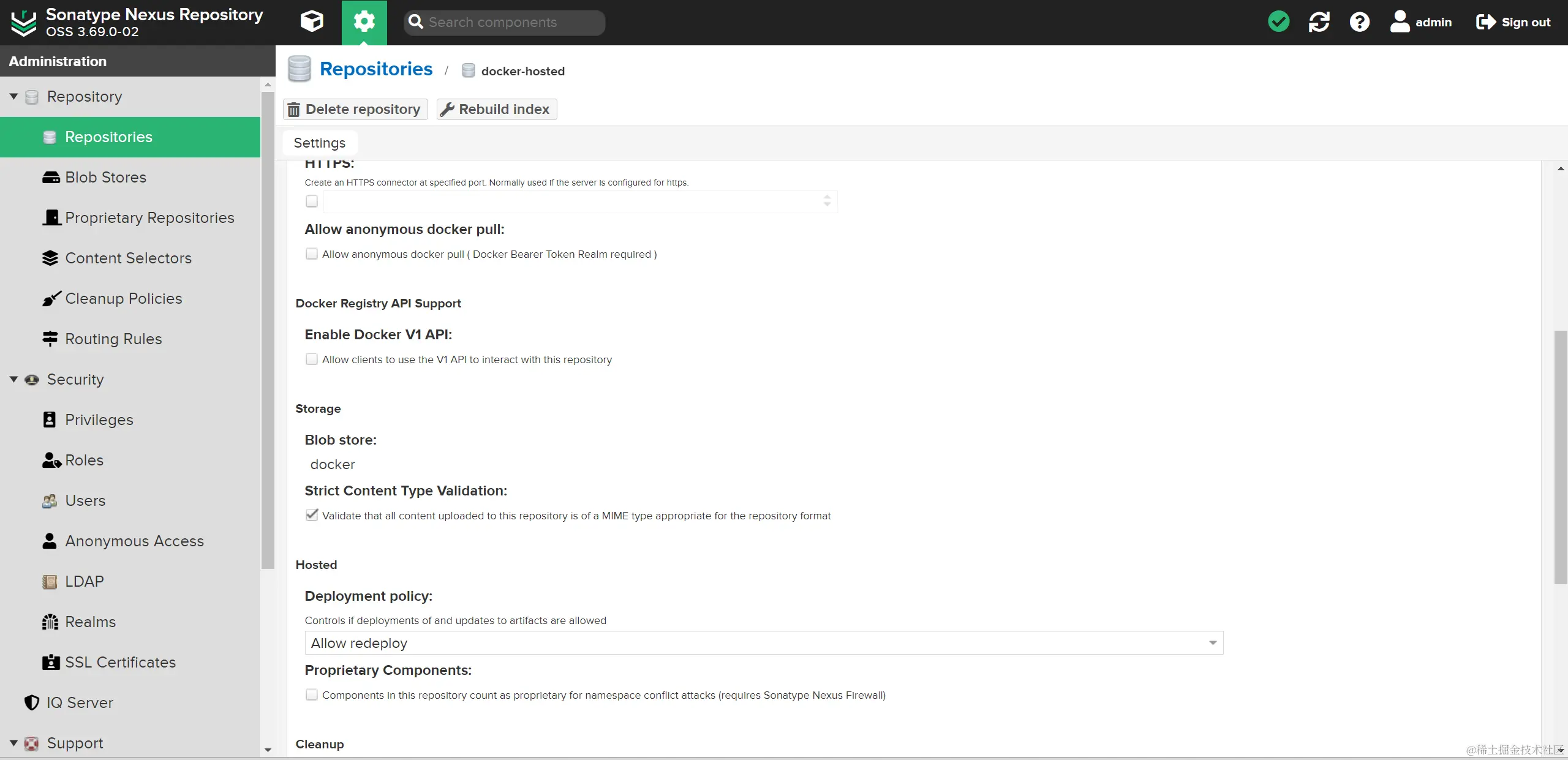The height and width of the screenshot is (760, 1568).
Task: Open Blob Stores in sidebar
Action: click(105, 177)
